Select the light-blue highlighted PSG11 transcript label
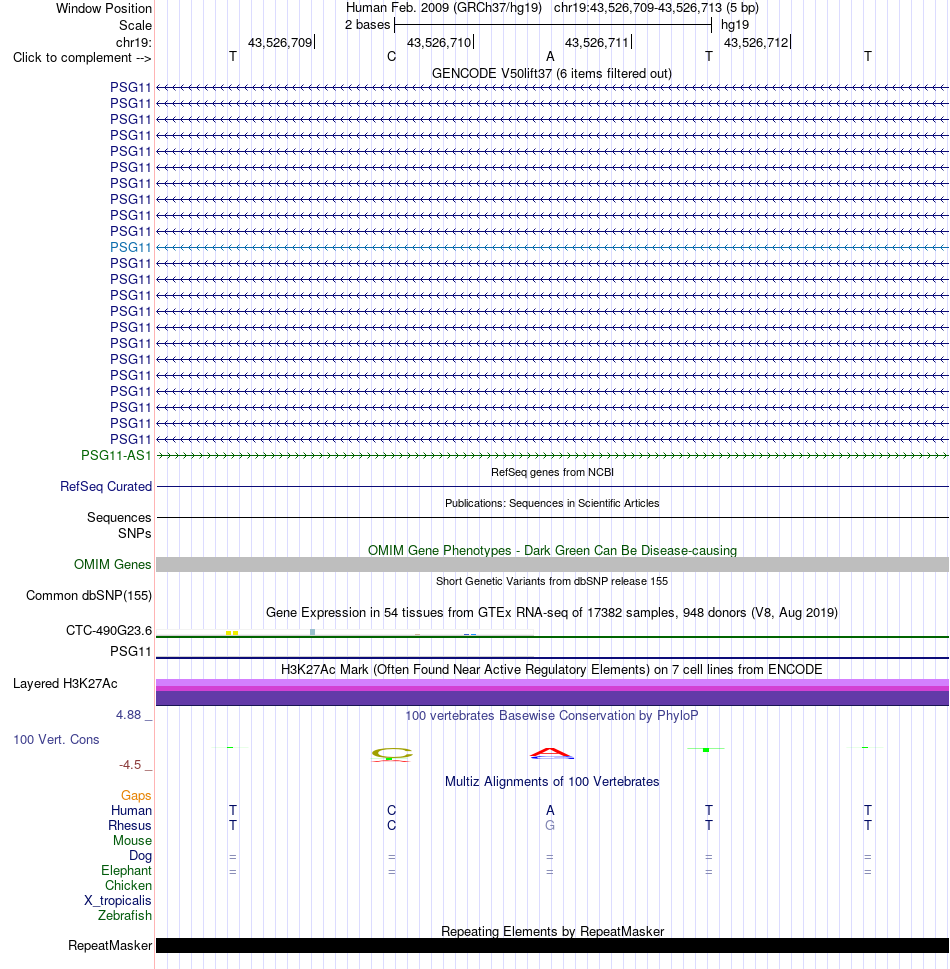950x969 pixels. point(130,247)
